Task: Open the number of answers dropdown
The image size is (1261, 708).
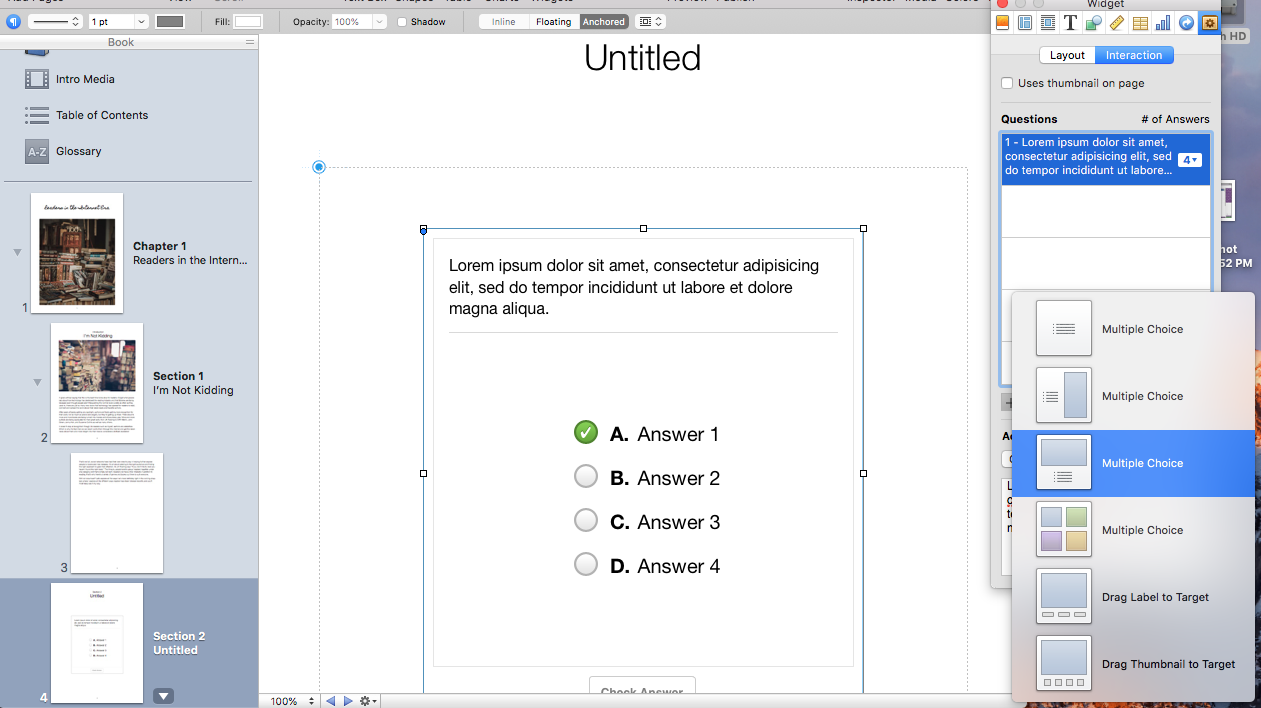Action: (1189, 160)
